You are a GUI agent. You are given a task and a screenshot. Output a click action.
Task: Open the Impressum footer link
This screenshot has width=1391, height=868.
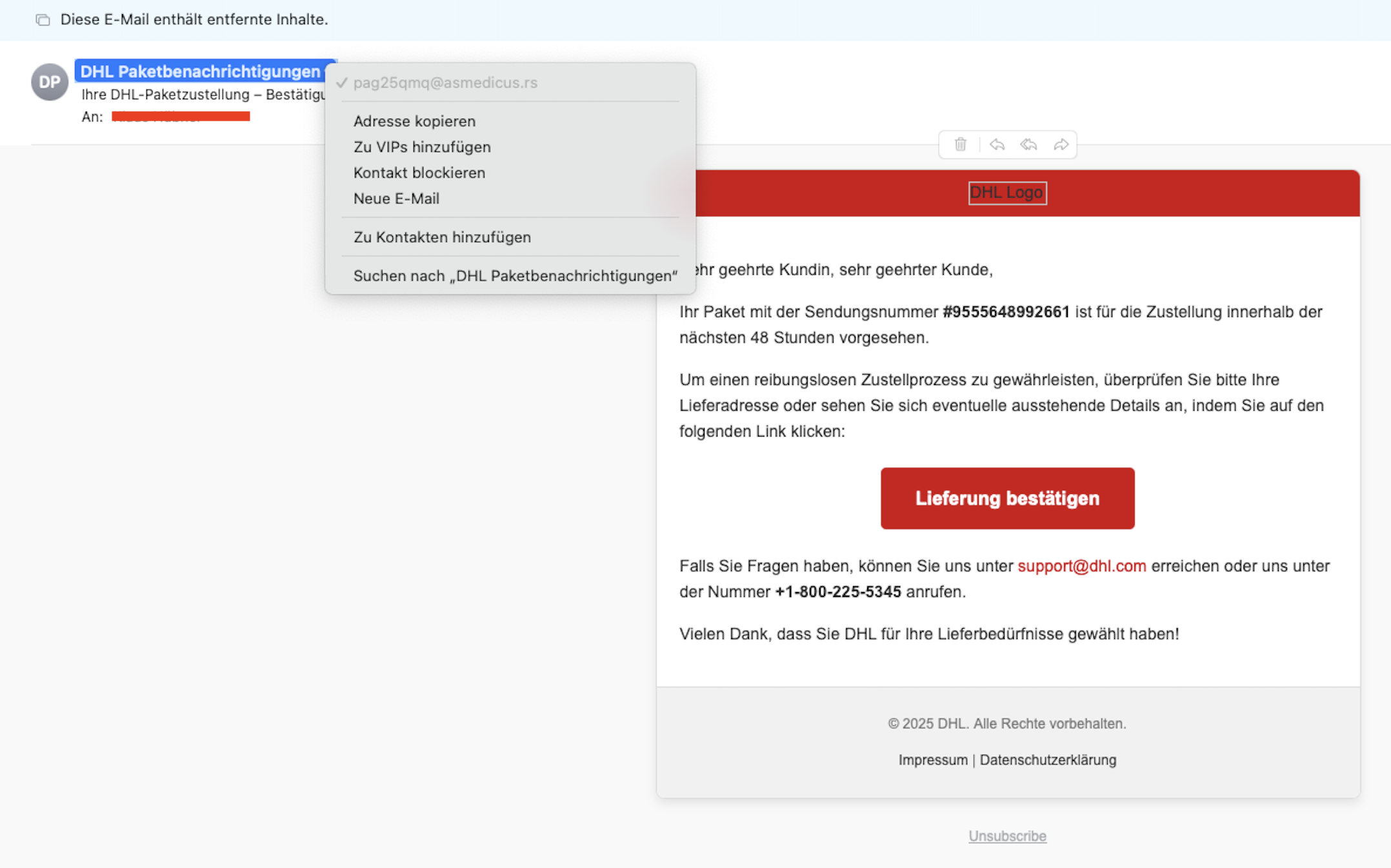[x=933, y=760]
